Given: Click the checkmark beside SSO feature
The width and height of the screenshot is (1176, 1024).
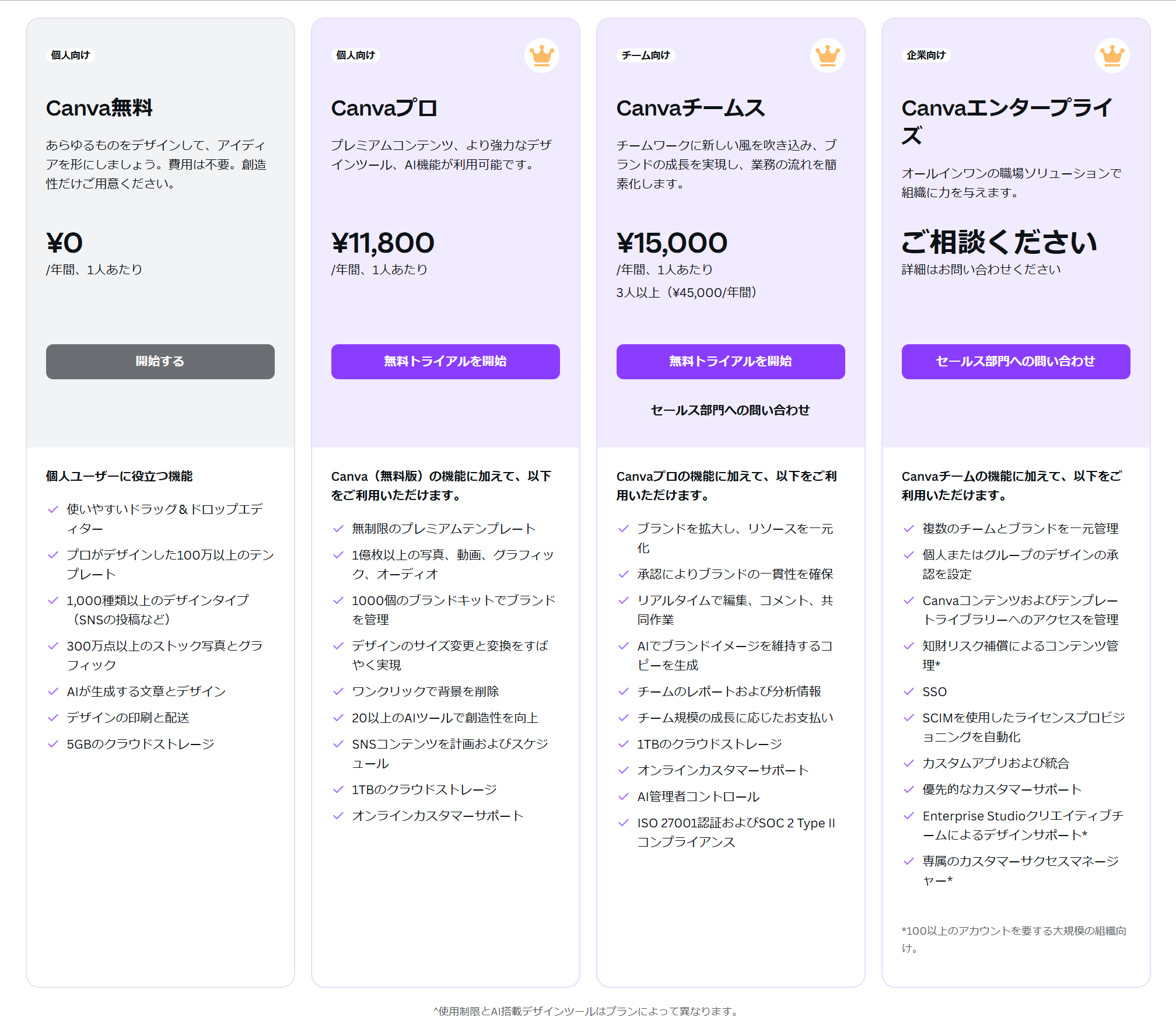Looking at the screenshot, I should [908, 691].
